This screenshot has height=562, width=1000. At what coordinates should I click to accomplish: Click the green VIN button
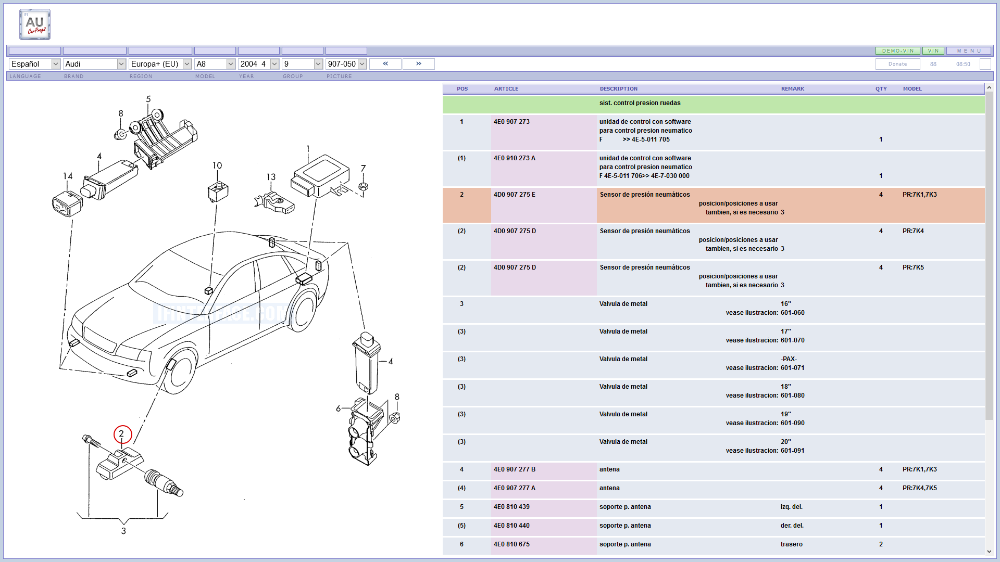tap(933, 51)
